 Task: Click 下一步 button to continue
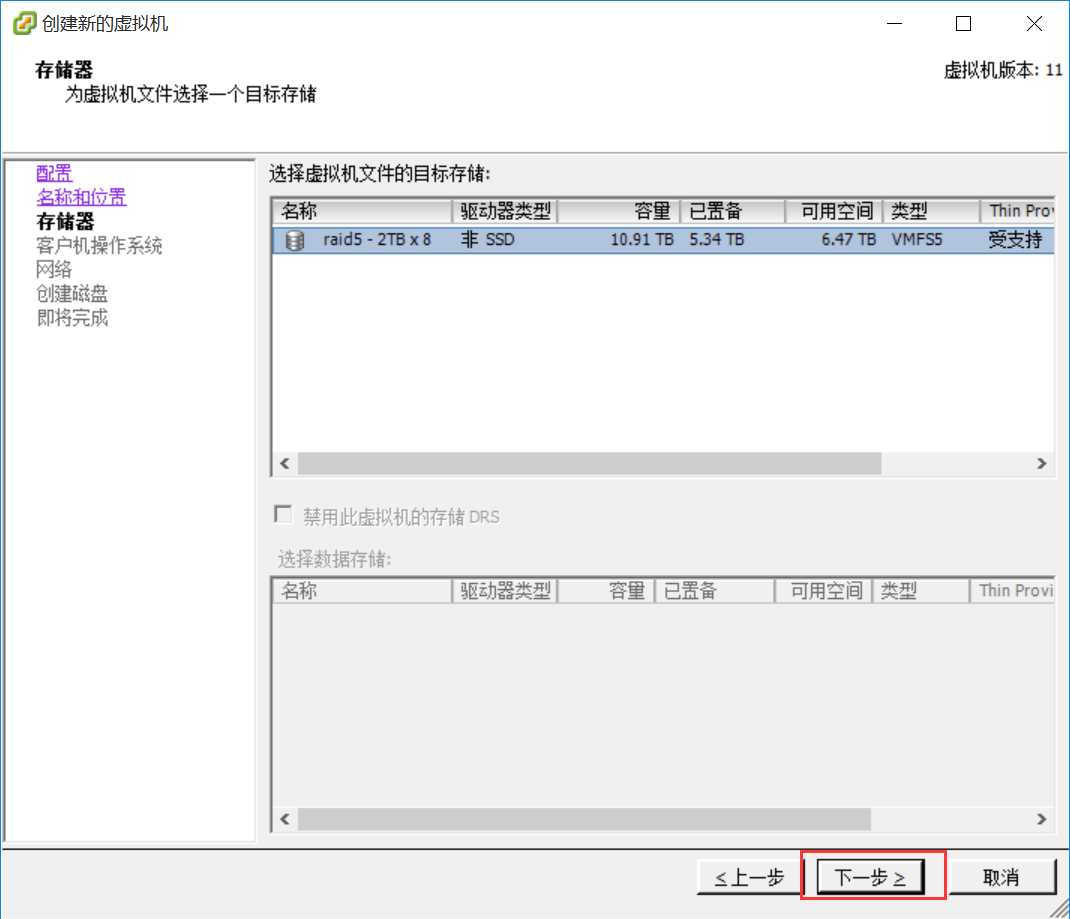[x=870, y=877]
